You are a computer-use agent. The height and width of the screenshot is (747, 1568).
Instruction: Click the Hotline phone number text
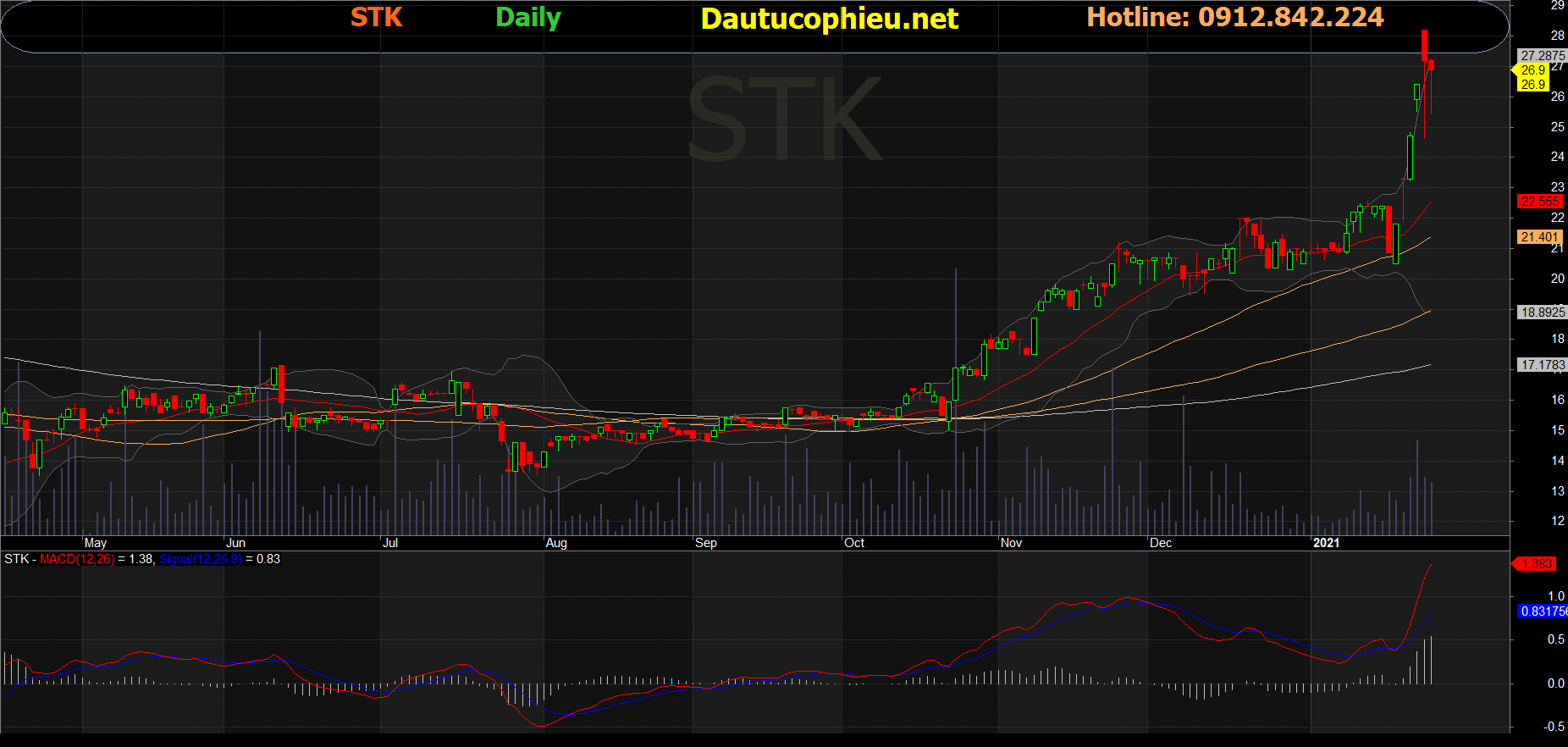point(1234,17)
